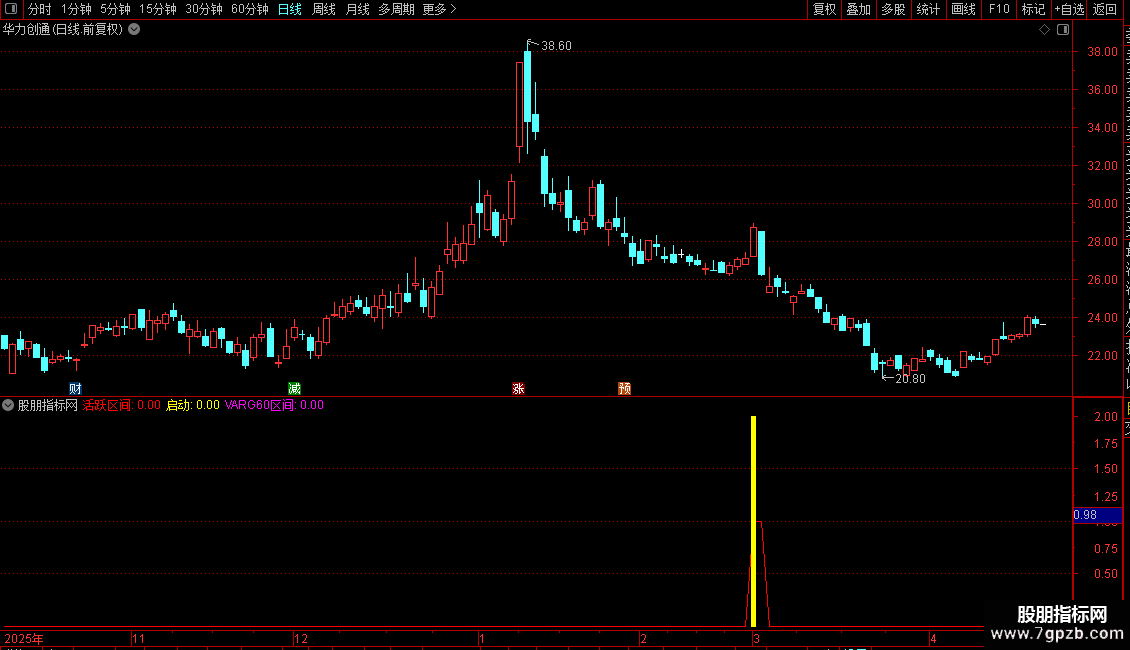
Task: Click the green 减 event marker
Action: 294,388
